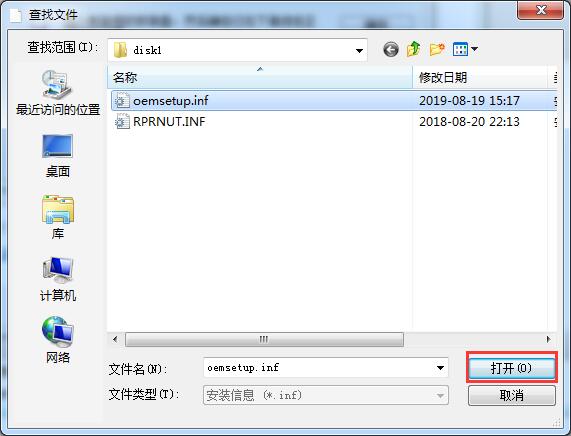Open Libraries (库) shortcut
This screenshot has height=436, width=571.
pyautogui.click(x=58, y=217)
